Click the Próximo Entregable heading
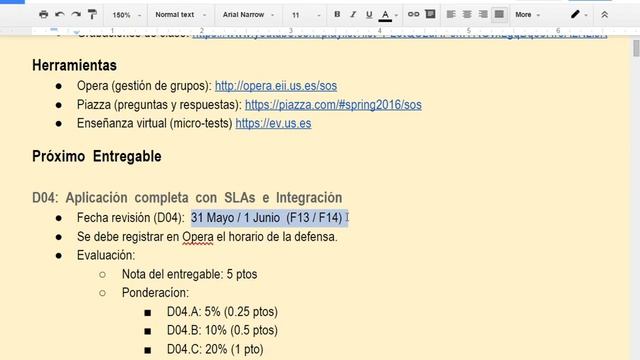Image resolution: width=640 pixels, height=360 pixels. (97, 156)
